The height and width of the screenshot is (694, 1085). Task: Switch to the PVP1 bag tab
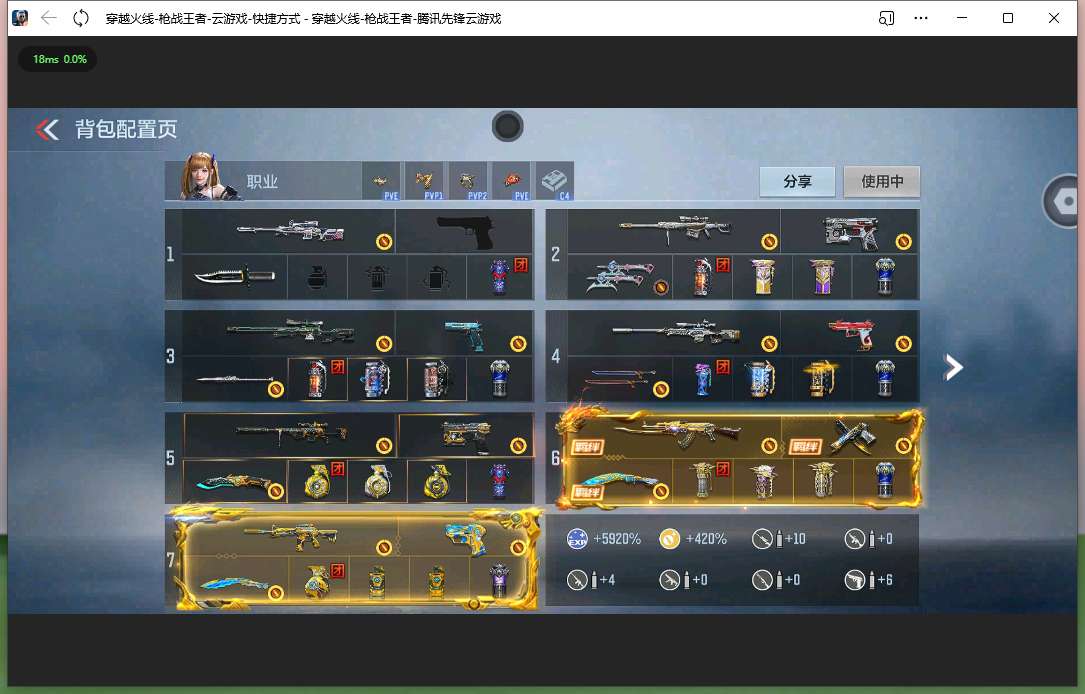point(424,181)
